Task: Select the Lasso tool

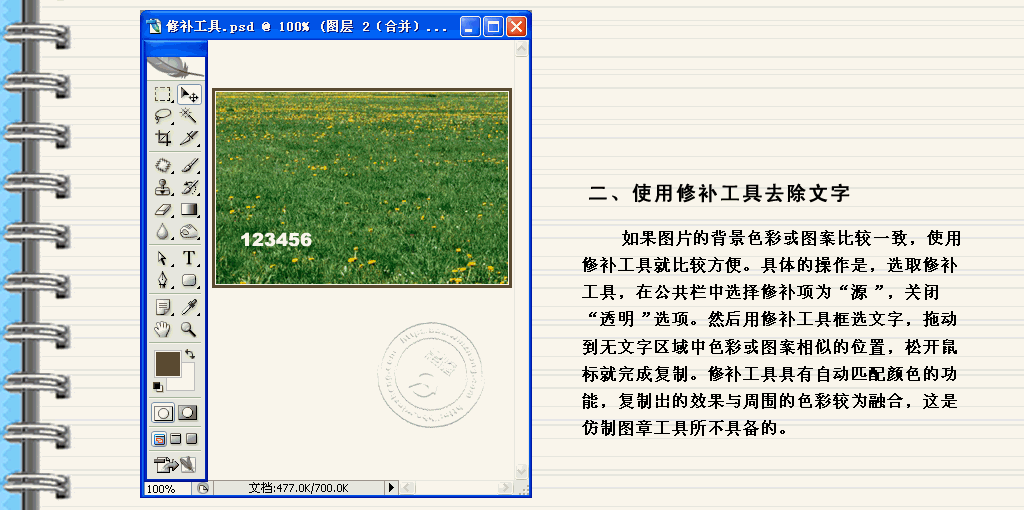Action: pos(162,116)
